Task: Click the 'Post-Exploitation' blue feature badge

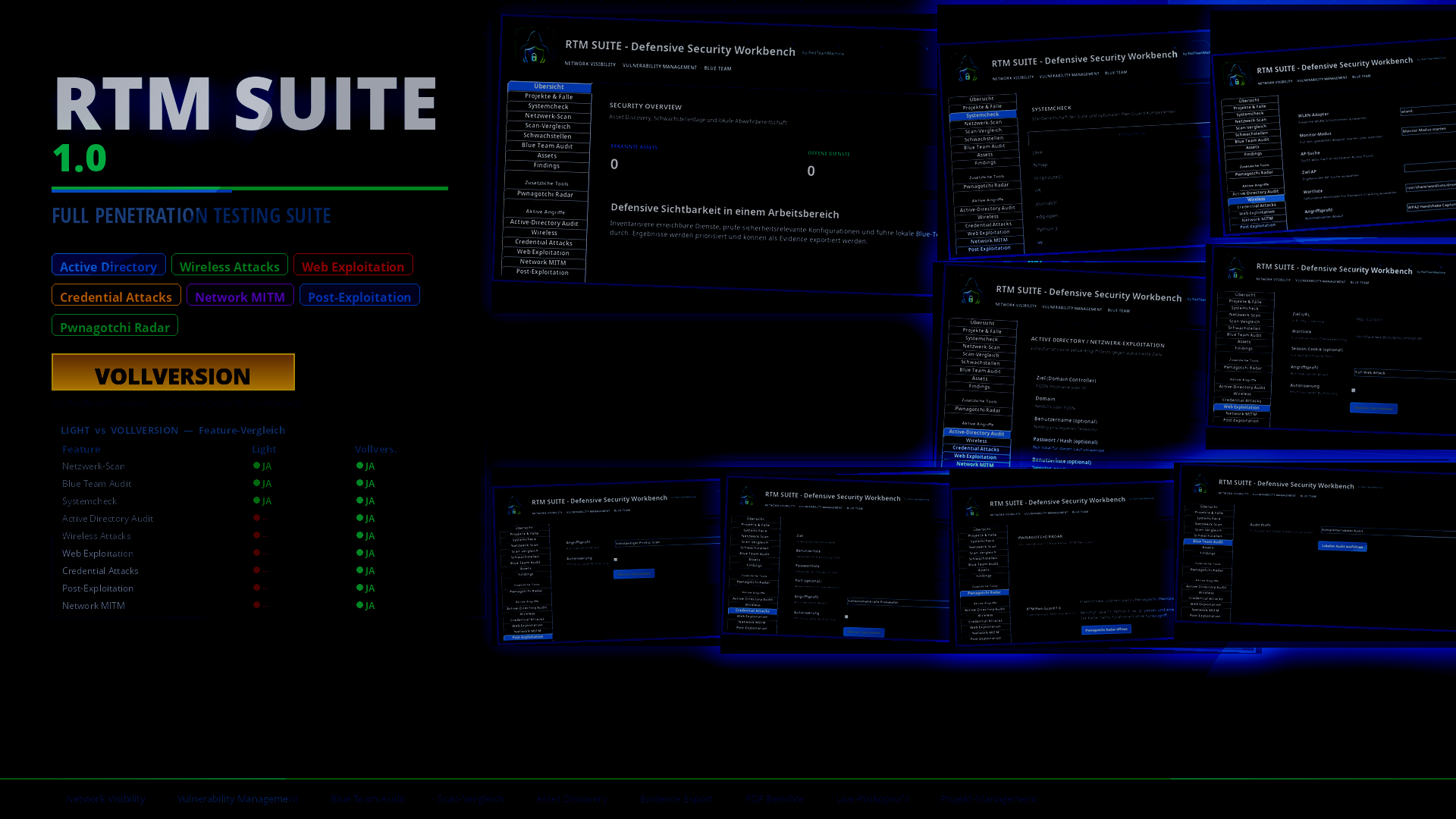Action: coord(359,295)
